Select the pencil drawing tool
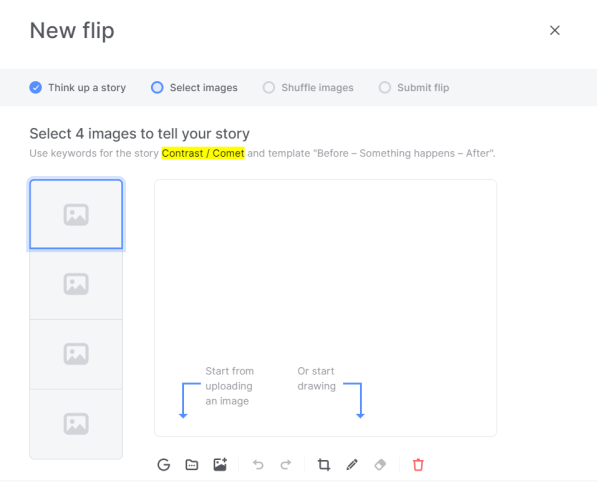 click(352, 464)
